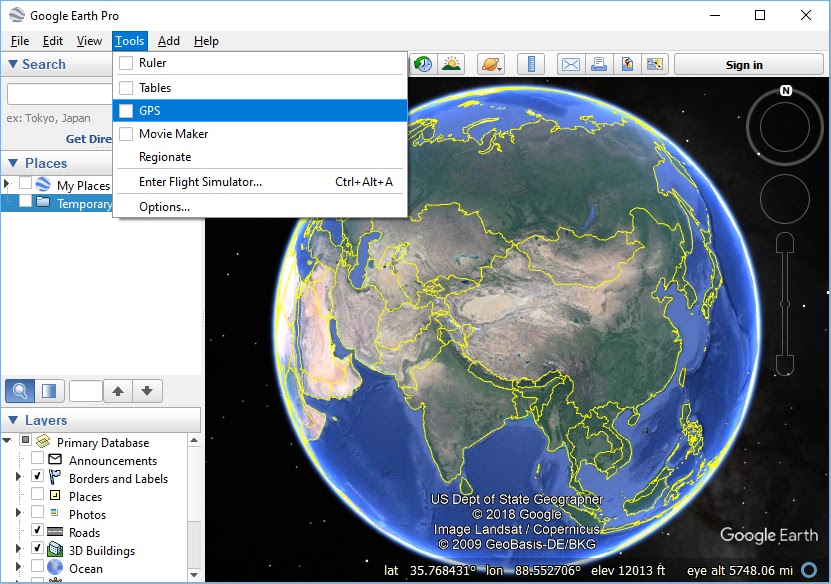Screen dimensions: 831x584
Task: Enable the Announcements layer checkbox
Action: (x=37, y=458)
